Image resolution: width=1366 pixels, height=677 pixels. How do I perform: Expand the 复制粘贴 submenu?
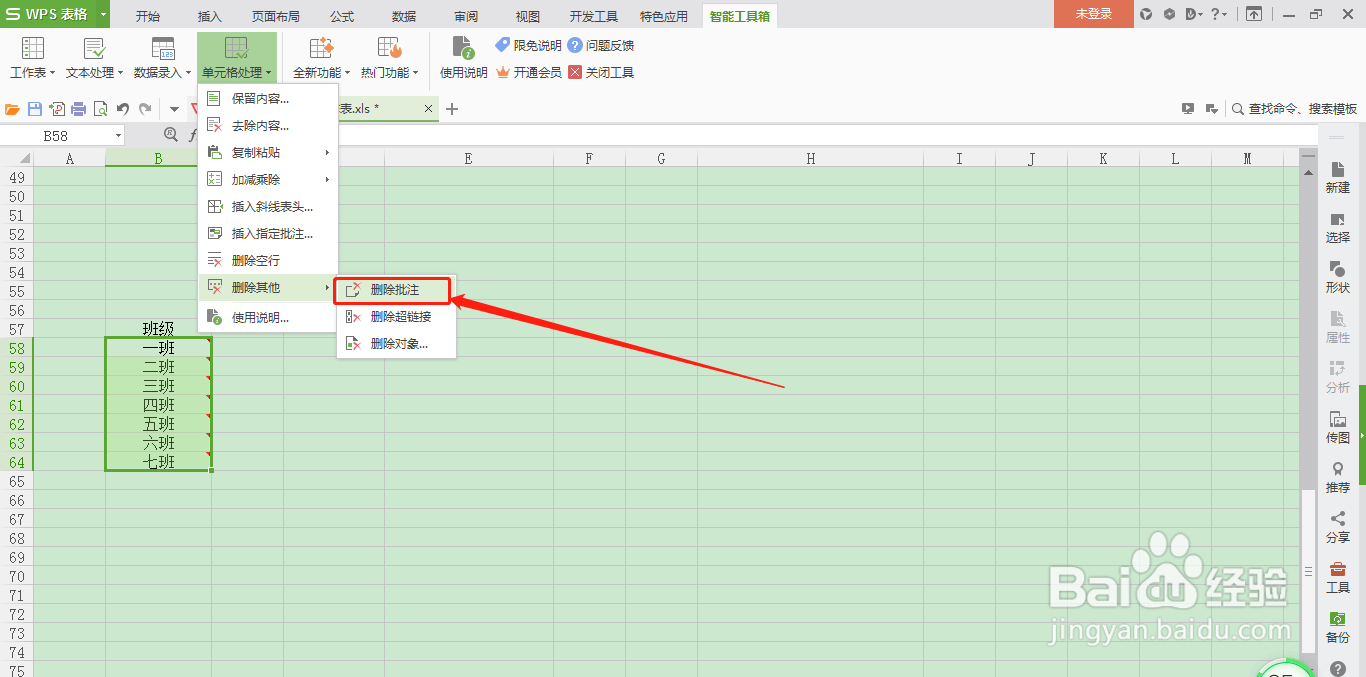[x=268, y=152]
